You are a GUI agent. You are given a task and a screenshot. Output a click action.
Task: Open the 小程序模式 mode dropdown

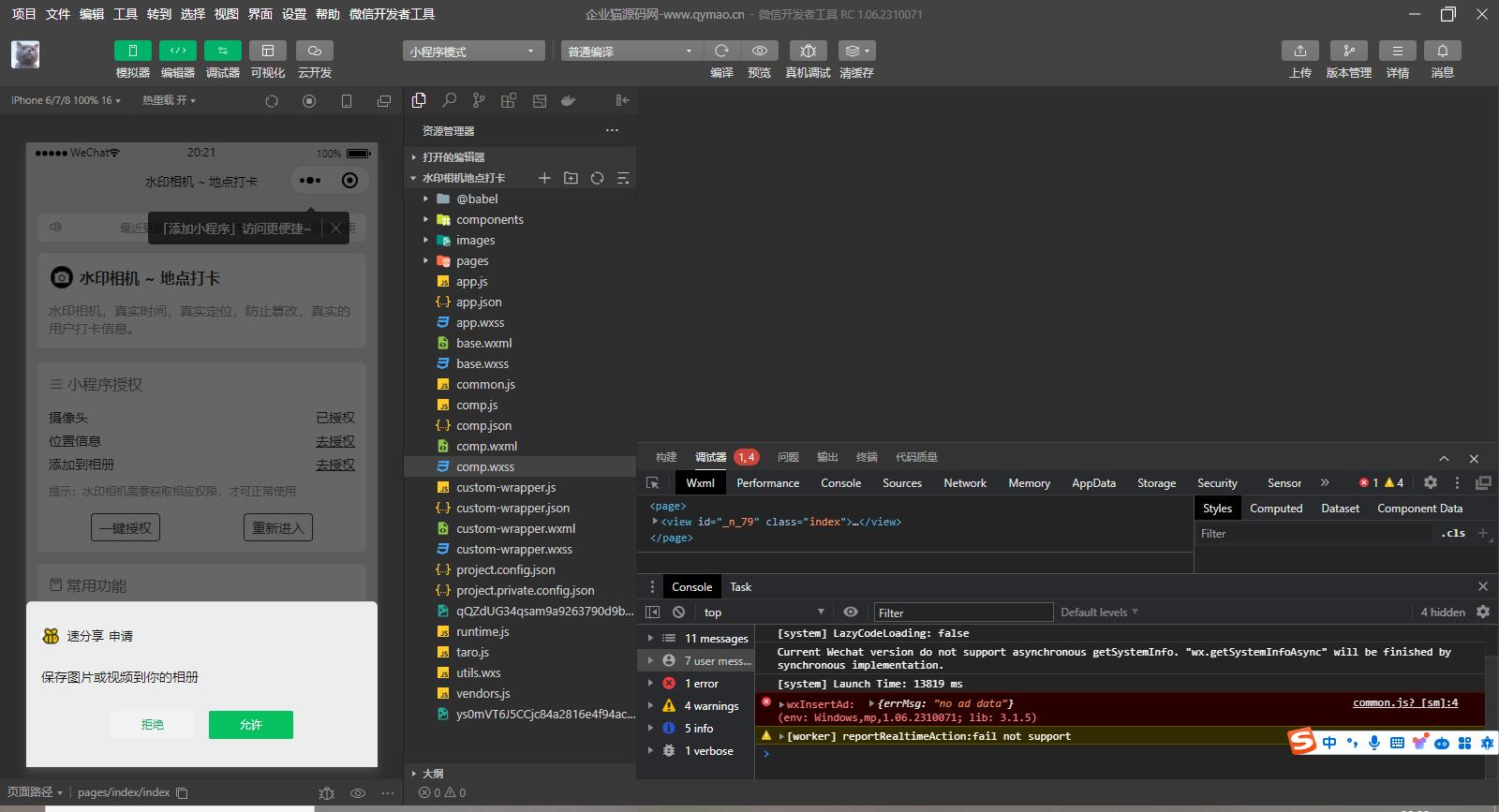click(x=473, y=52)
